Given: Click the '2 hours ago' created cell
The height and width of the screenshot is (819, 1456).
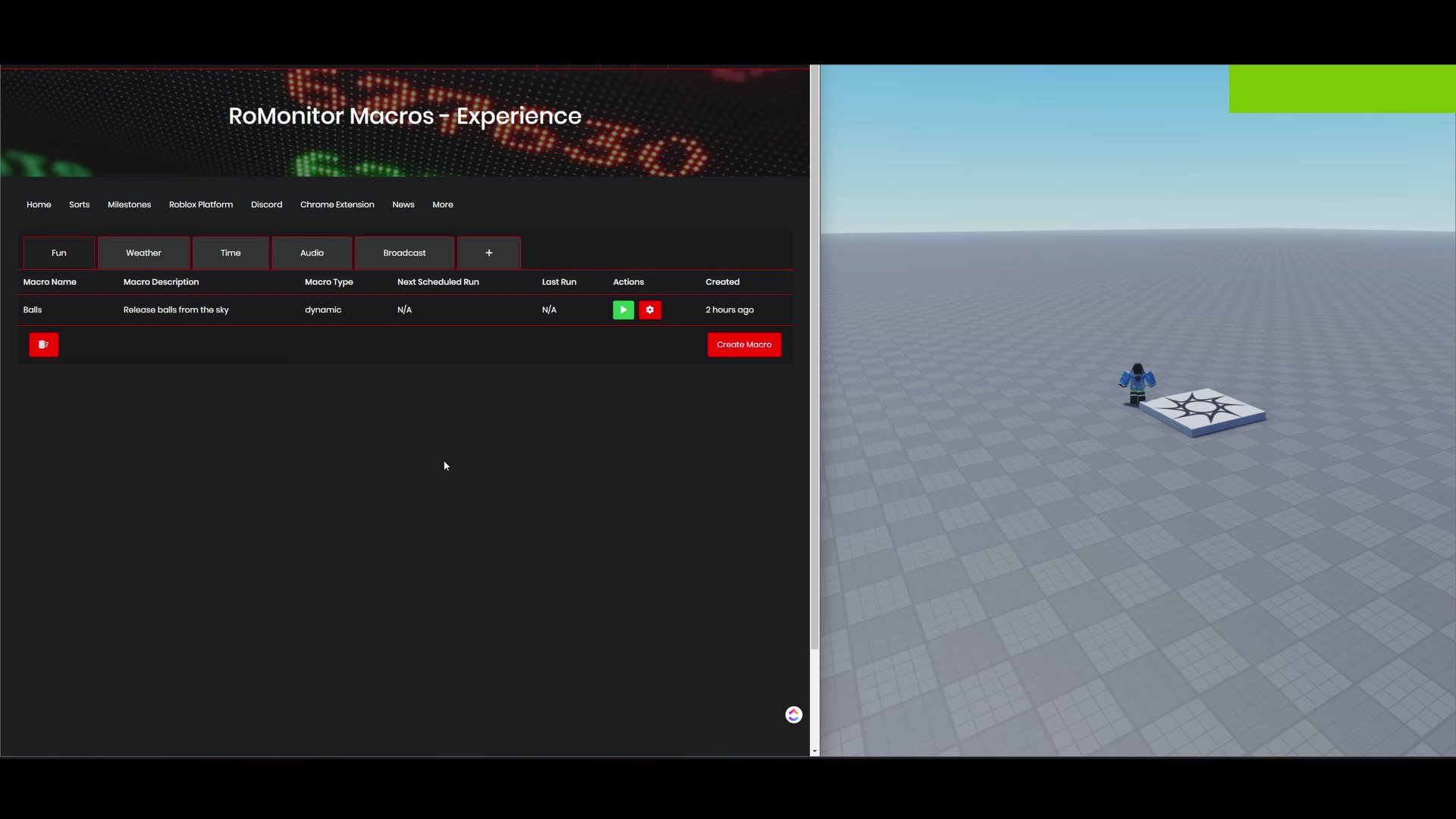Looking at the screenshot, I should point(730,310).
